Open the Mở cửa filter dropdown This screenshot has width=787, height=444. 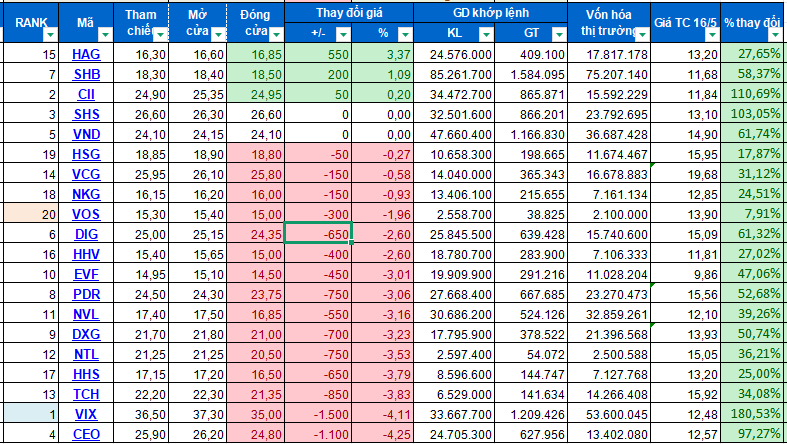point(218,35)
